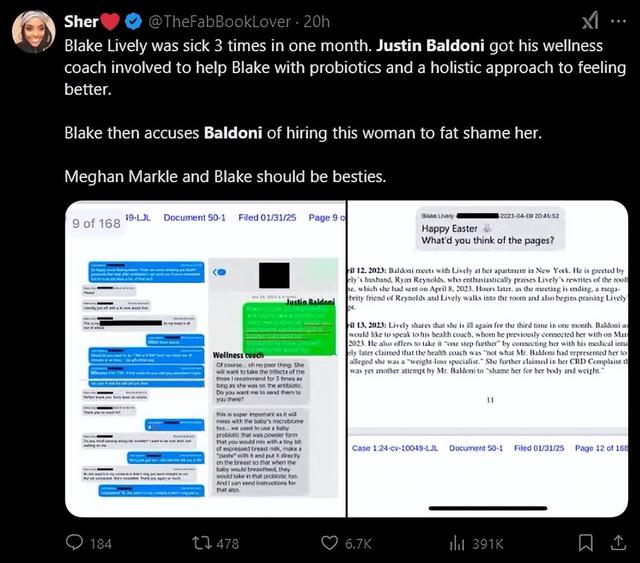
Task: Bookmark this post
Action: click(x=587, y=543)
